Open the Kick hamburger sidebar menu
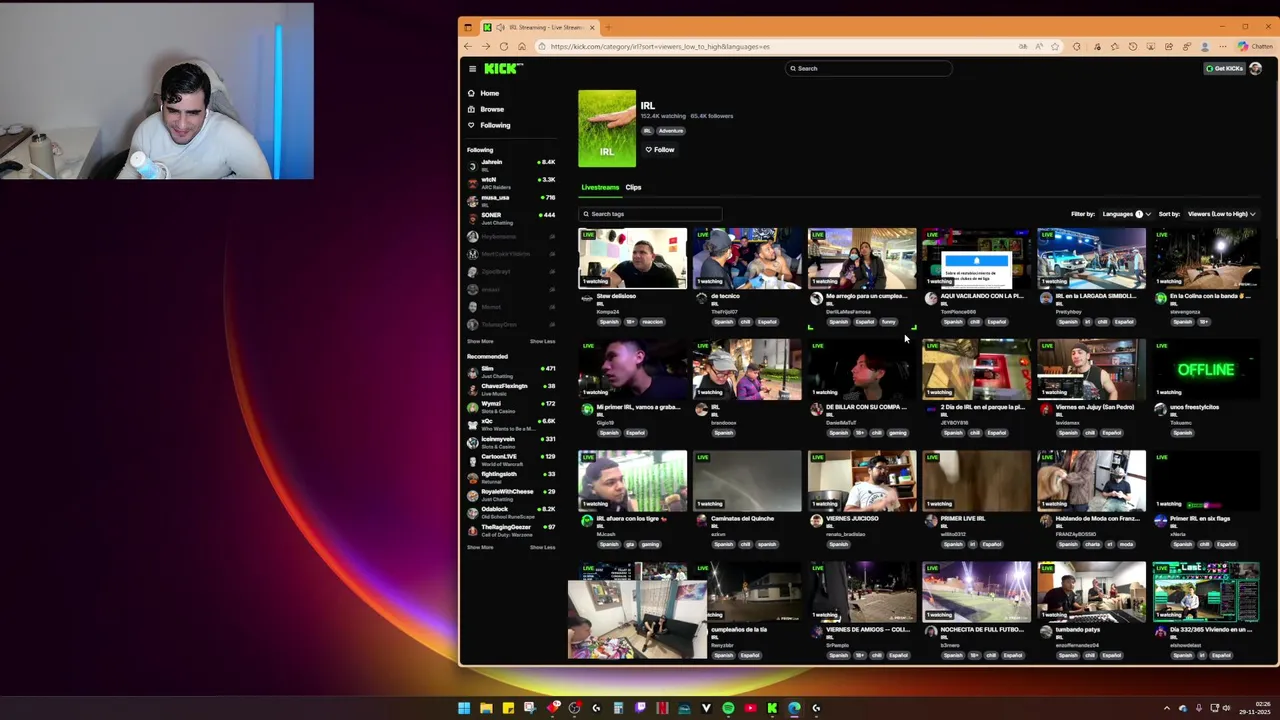Image resolution: width=1280 pixels, height=720 pixels. pyautogui.click(x=472, y=69)
